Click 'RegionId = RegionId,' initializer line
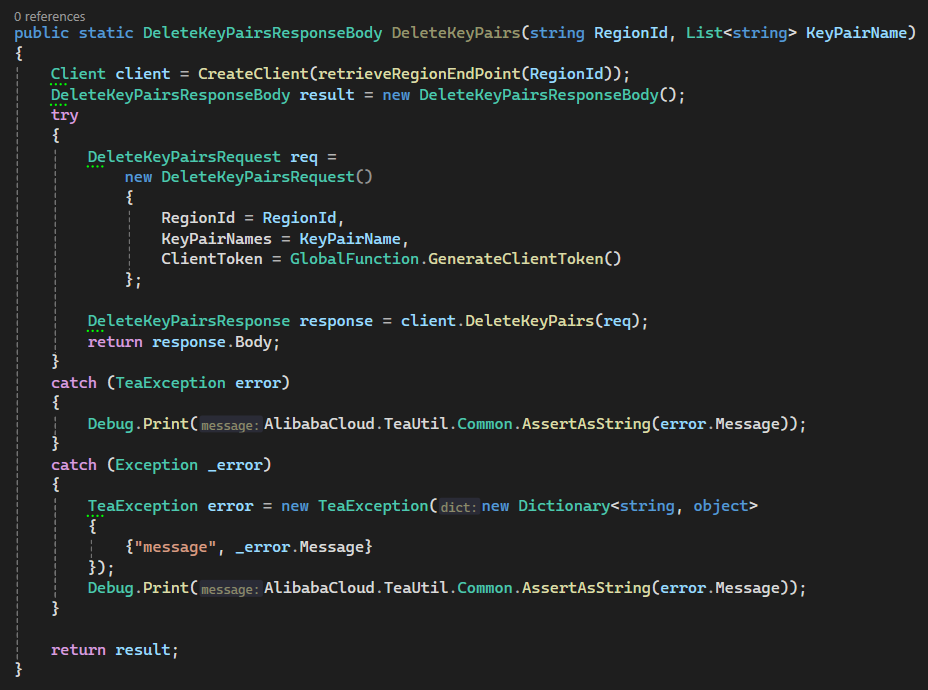This screenshot has width=928, height=690. coord(253,218)
